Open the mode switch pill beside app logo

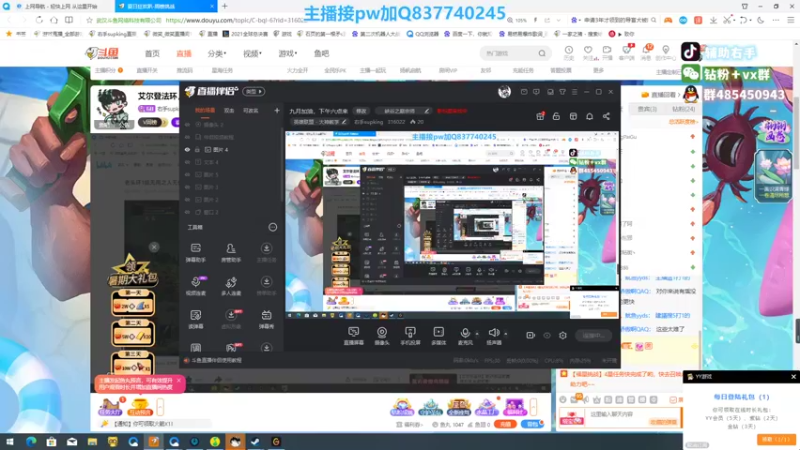pos(254,92)
